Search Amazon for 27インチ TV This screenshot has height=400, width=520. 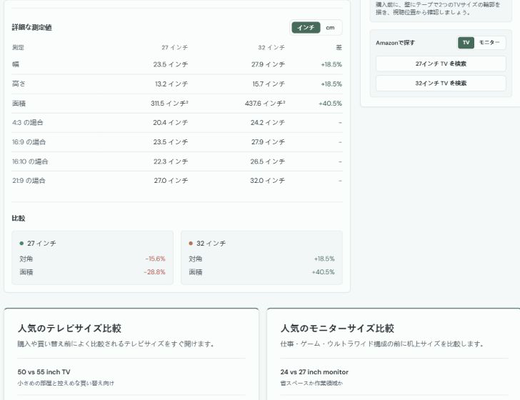tap(441, 64)
